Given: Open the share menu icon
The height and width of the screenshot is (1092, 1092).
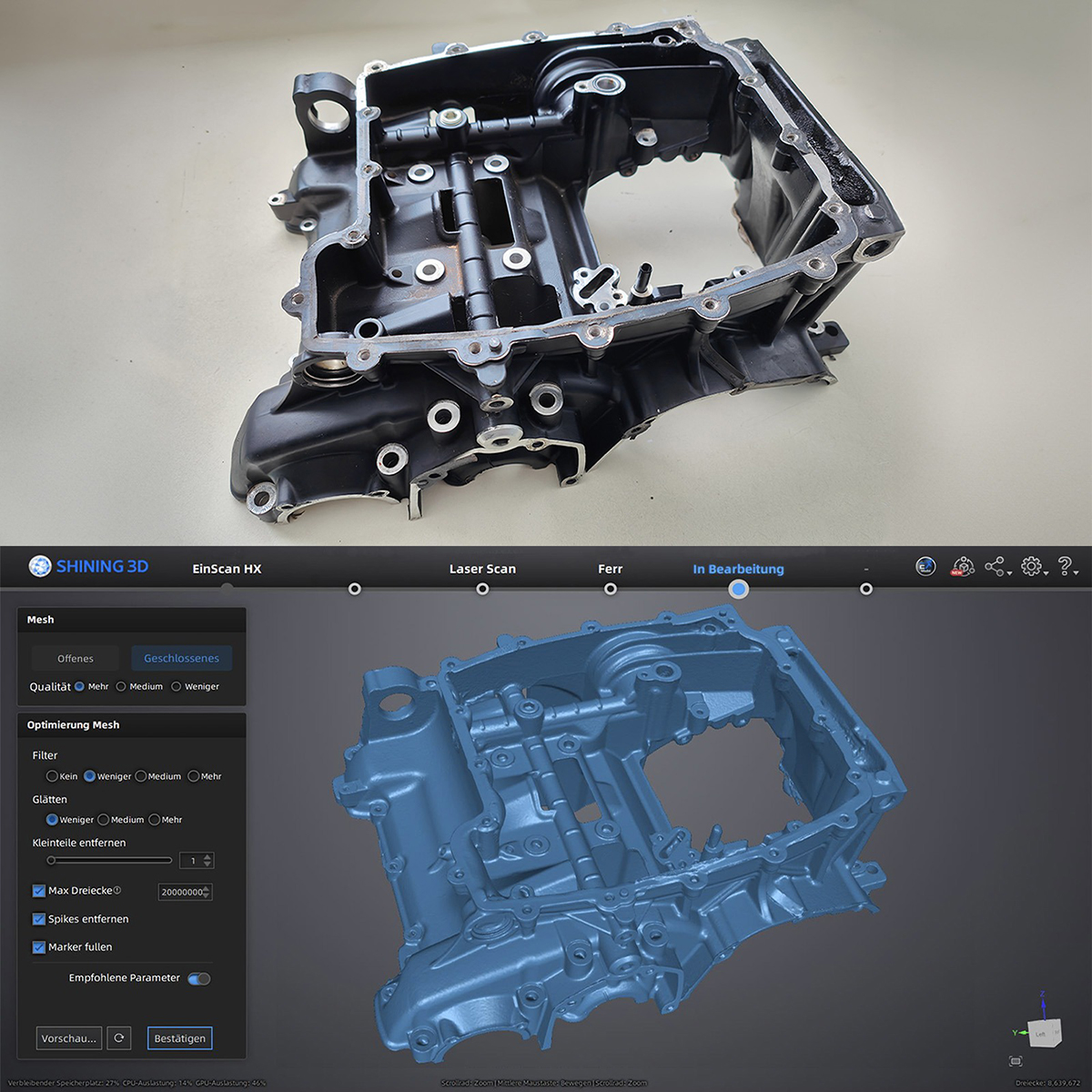Looking at the screenshot, I should (995, 566).
